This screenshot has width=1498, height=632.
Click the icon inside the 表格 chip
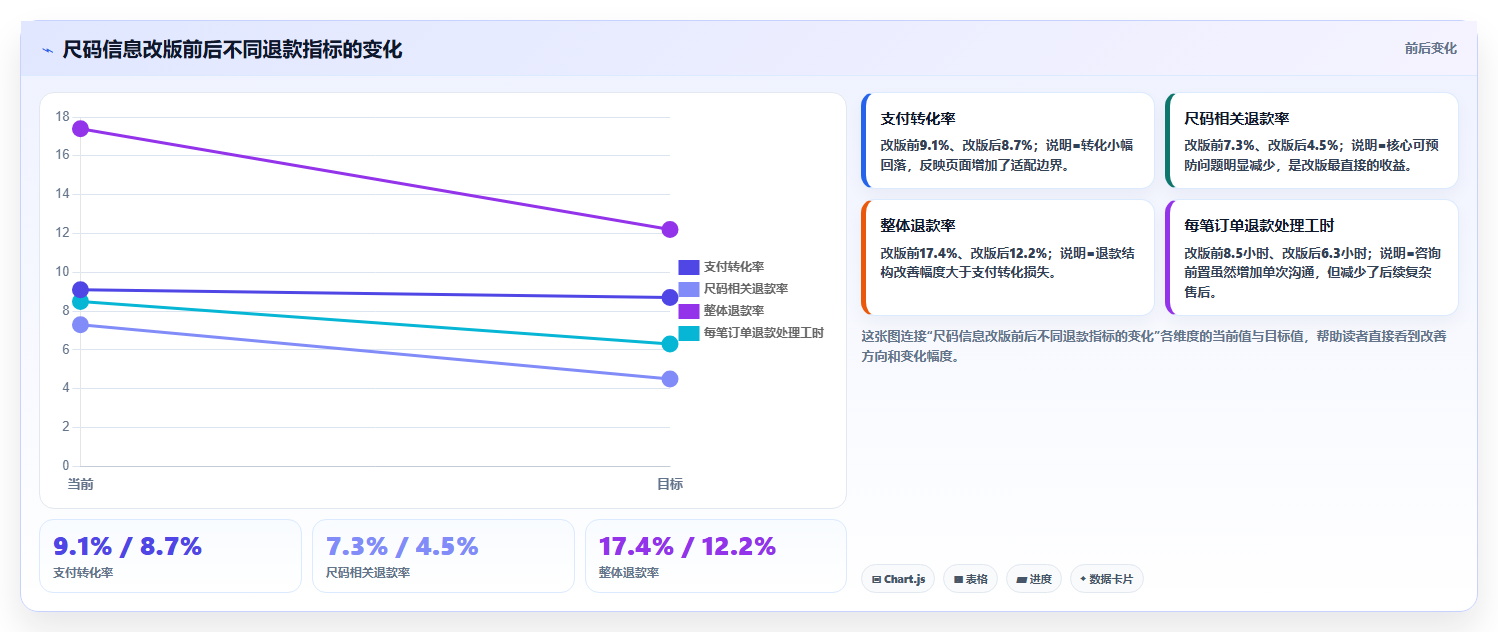[958, 579]
